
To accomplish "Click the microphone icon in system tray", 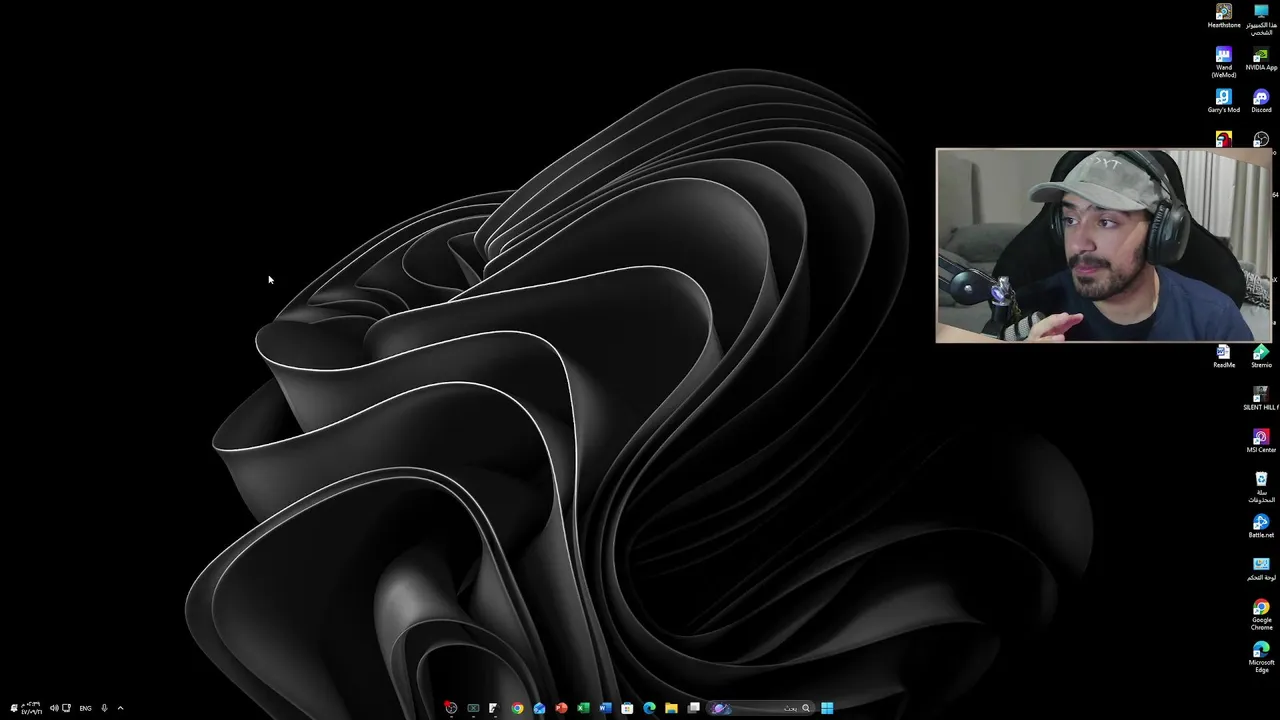I will (104, 708).
